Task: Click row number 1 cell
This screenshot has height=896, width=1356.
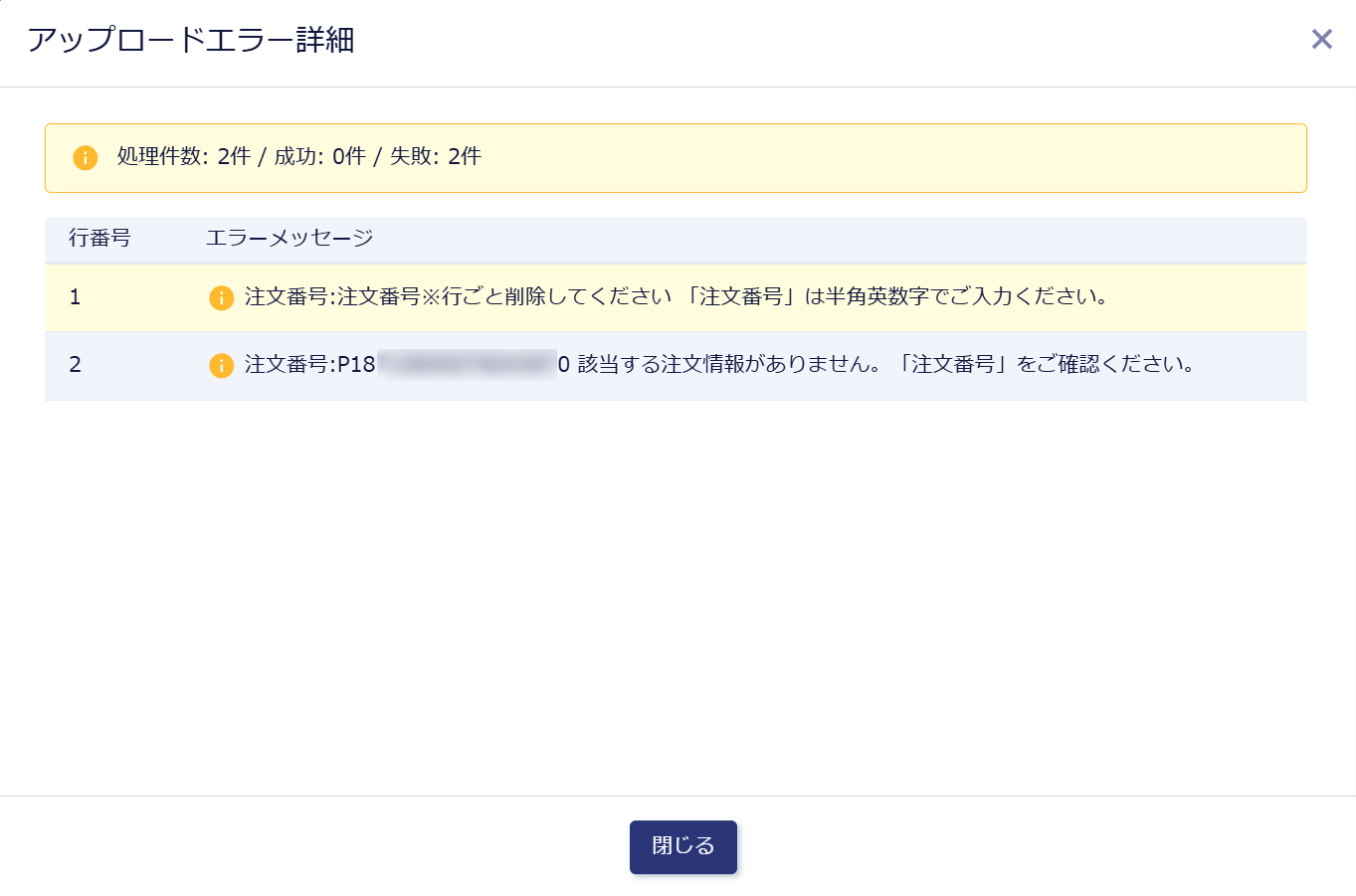Action: click(x=75, y=297)
